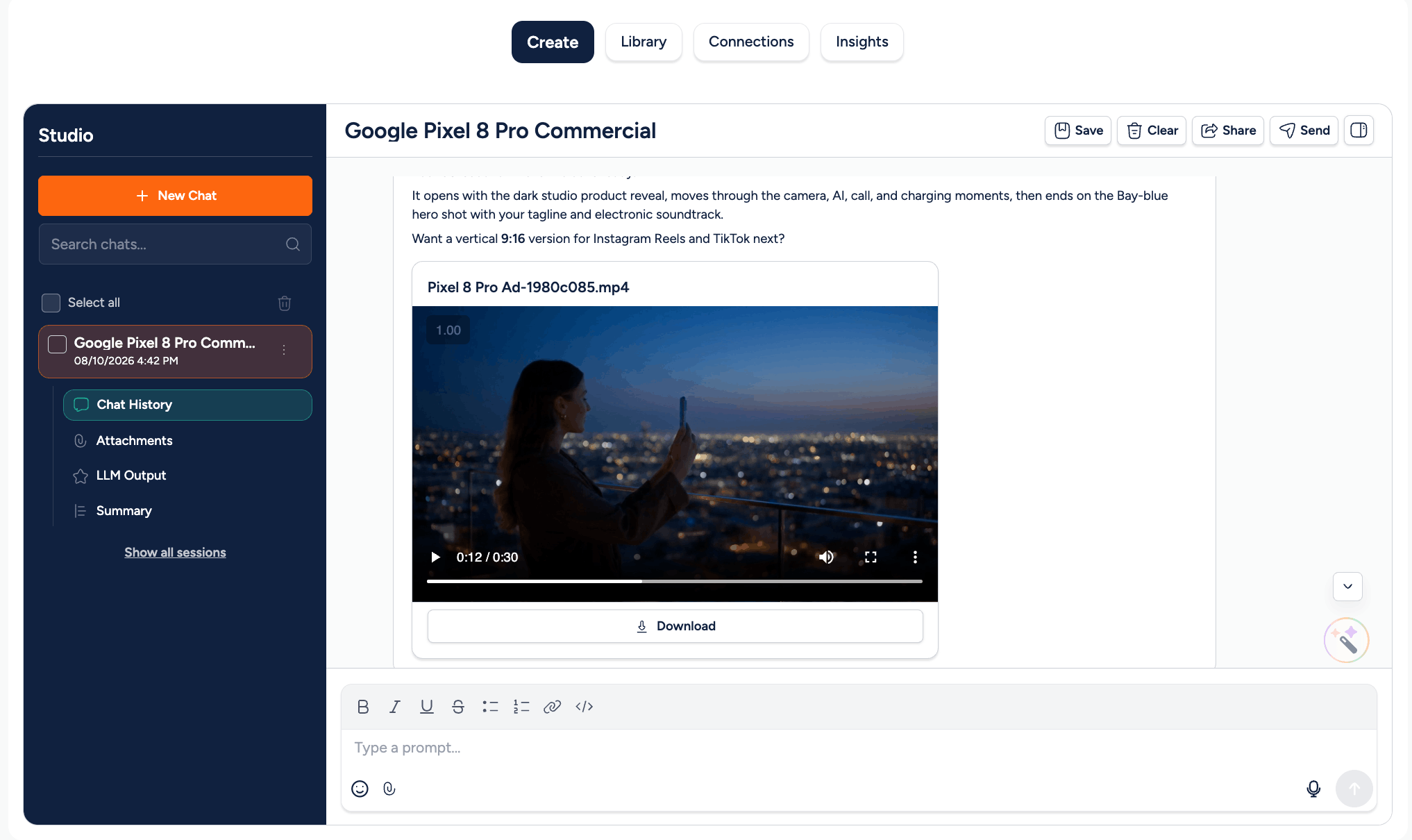Viewport: 1412px width, 840px height.
Task: Open options menu for Google Pixel 8 Pro chat
Action: tap(284, 350)
